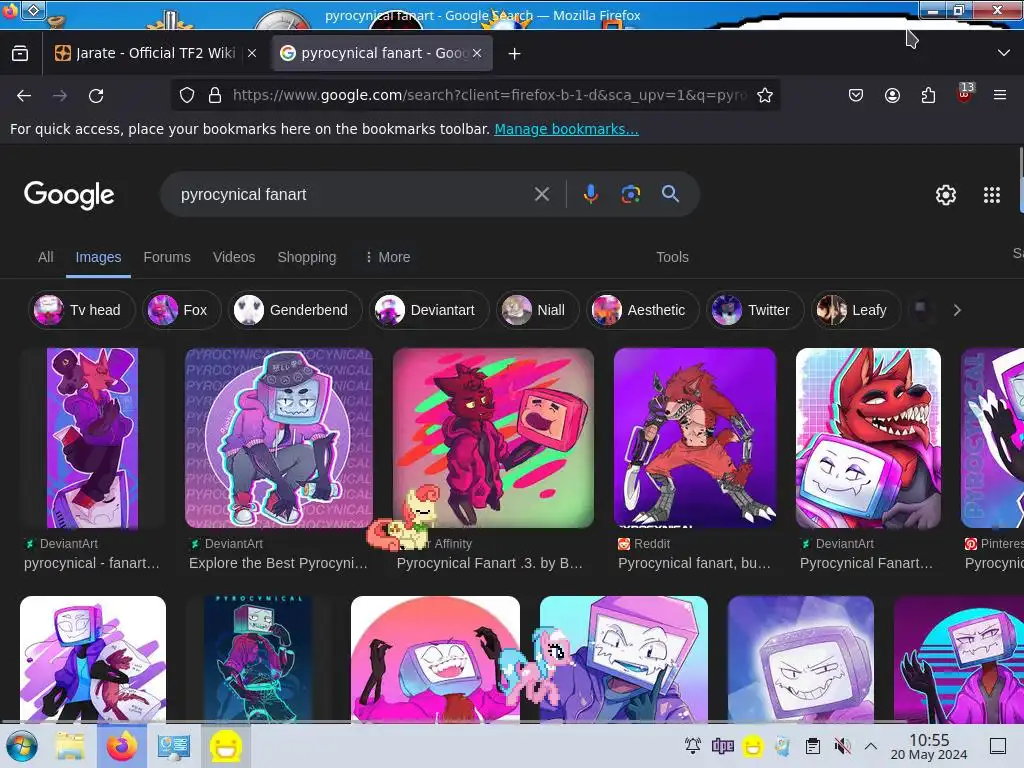Reload the current page
This screenshot has height=768, width=1024.
point(96,96)
